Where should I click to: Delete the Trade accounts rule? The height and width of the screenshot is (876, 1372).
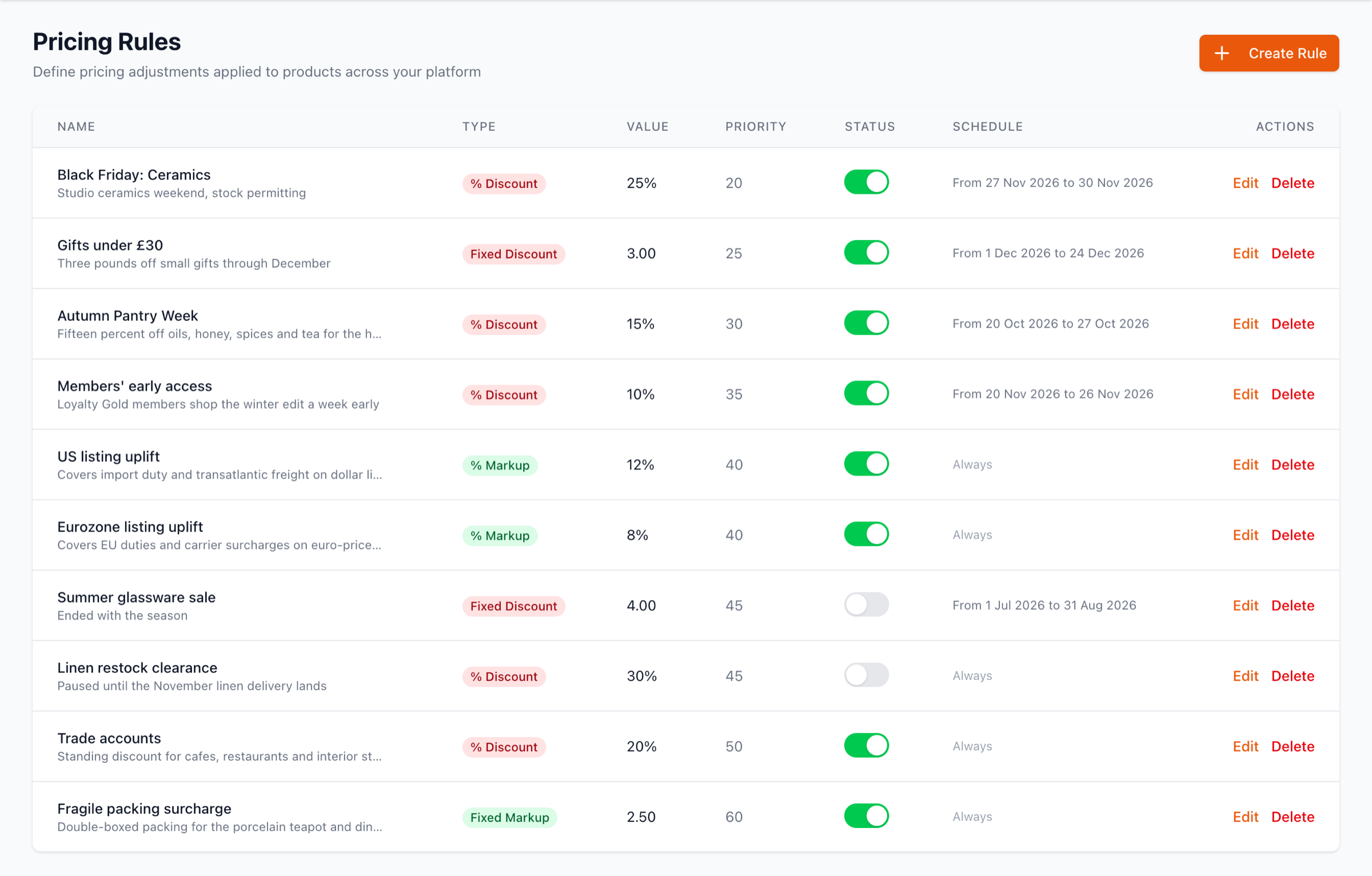(1293, 746)
